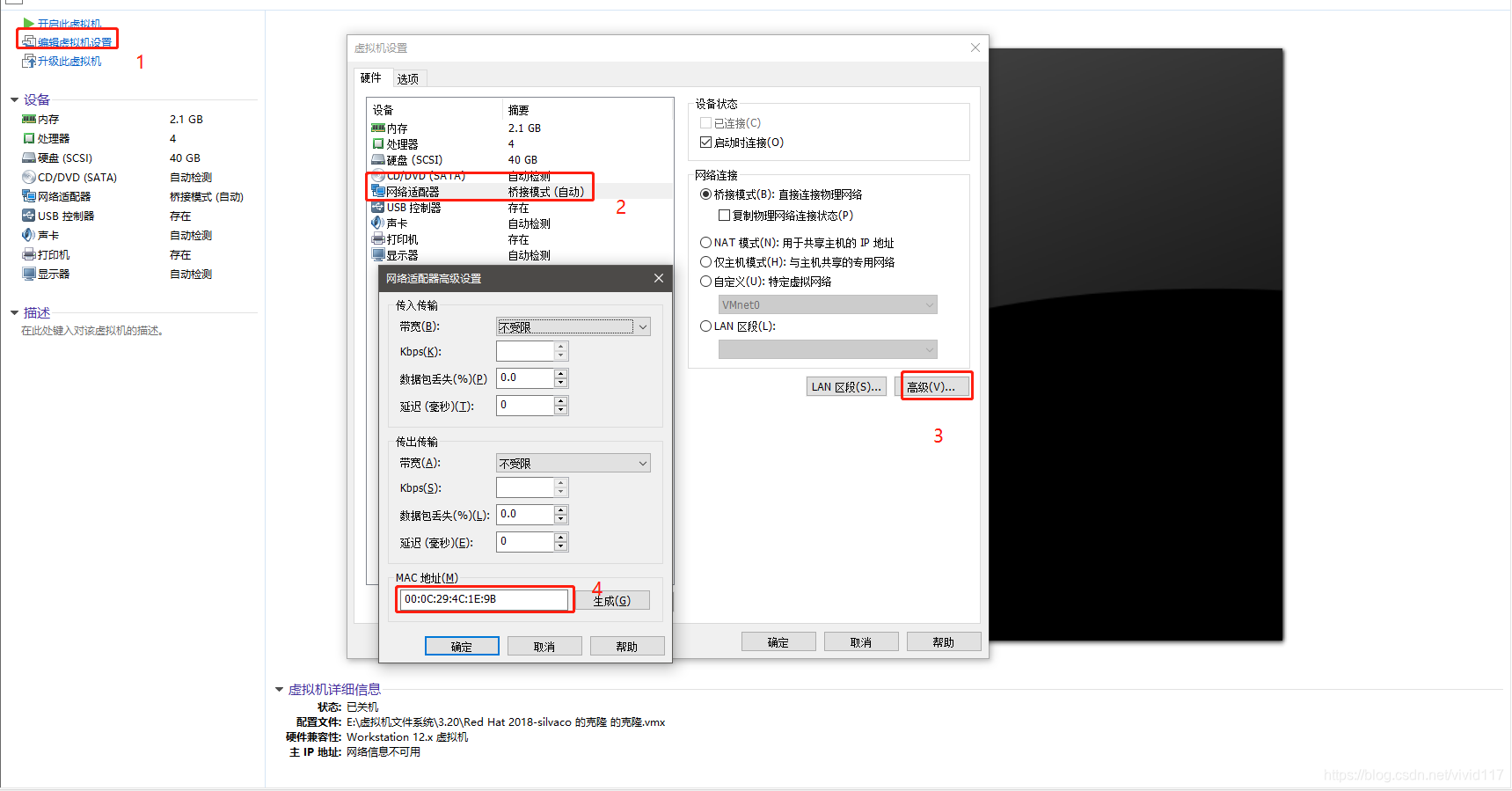Click the LAN 区段(S)... button
Viewport: 1512px width, 791px height.
[846, 386]
